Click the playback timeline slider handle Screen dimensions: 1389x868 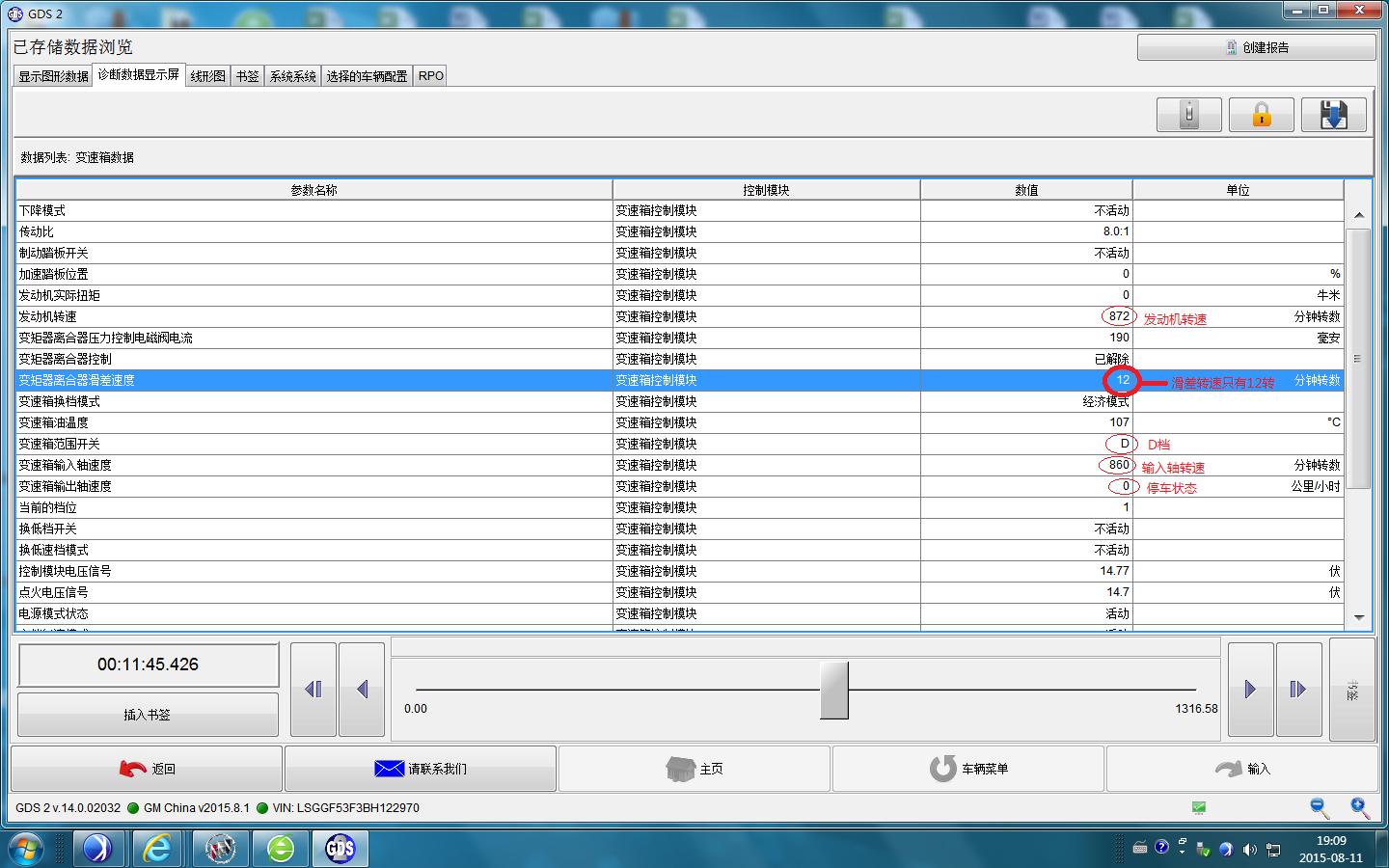(834, 690)
